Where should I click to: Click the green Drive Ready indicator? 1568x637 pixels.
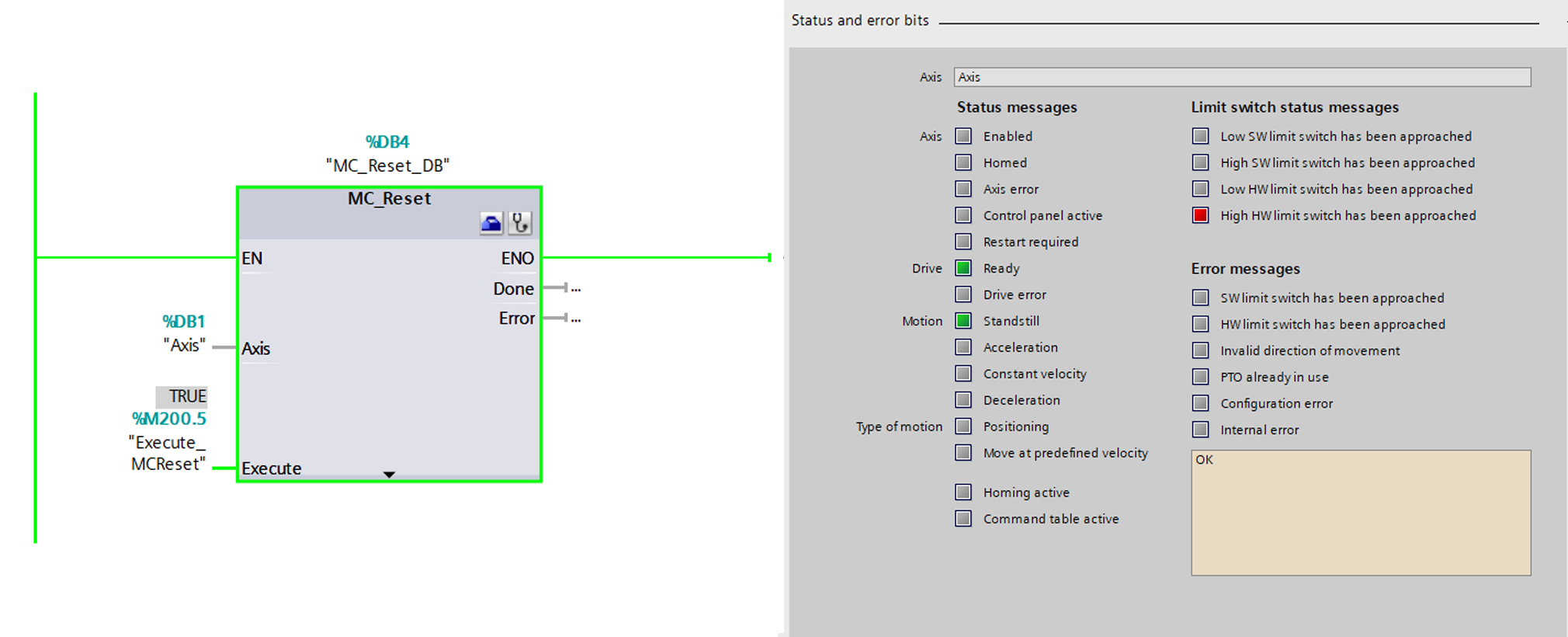(x=963, y=268)
